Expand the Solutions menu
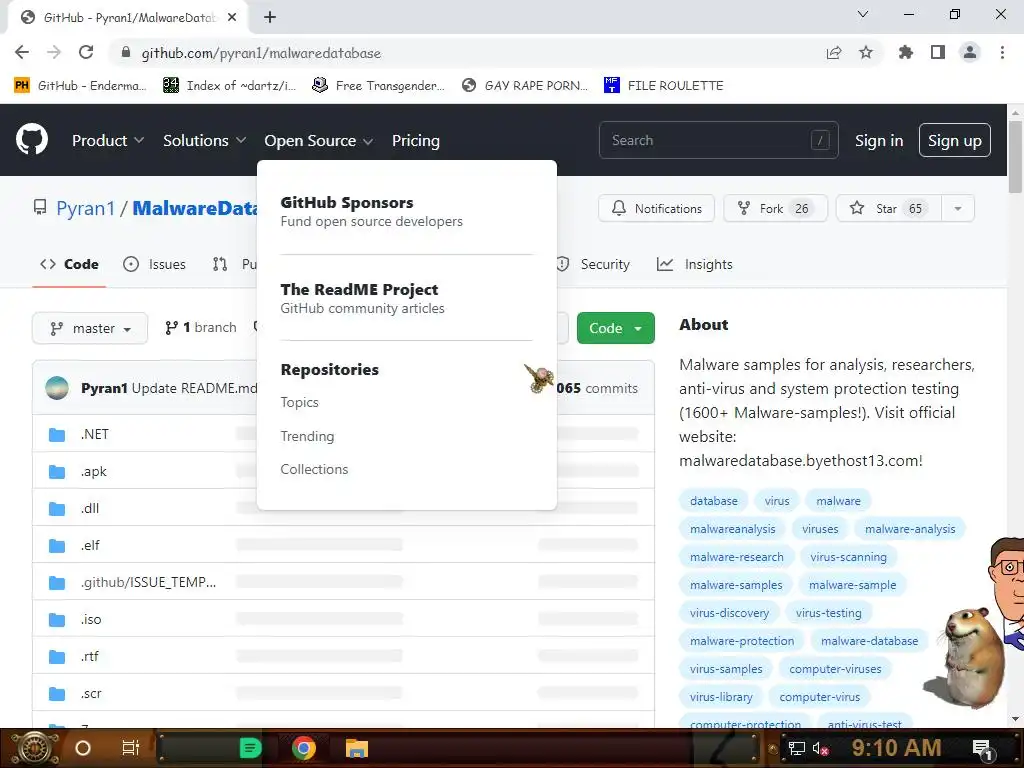Screen dimensions: 1024x768 coord(204,140)
